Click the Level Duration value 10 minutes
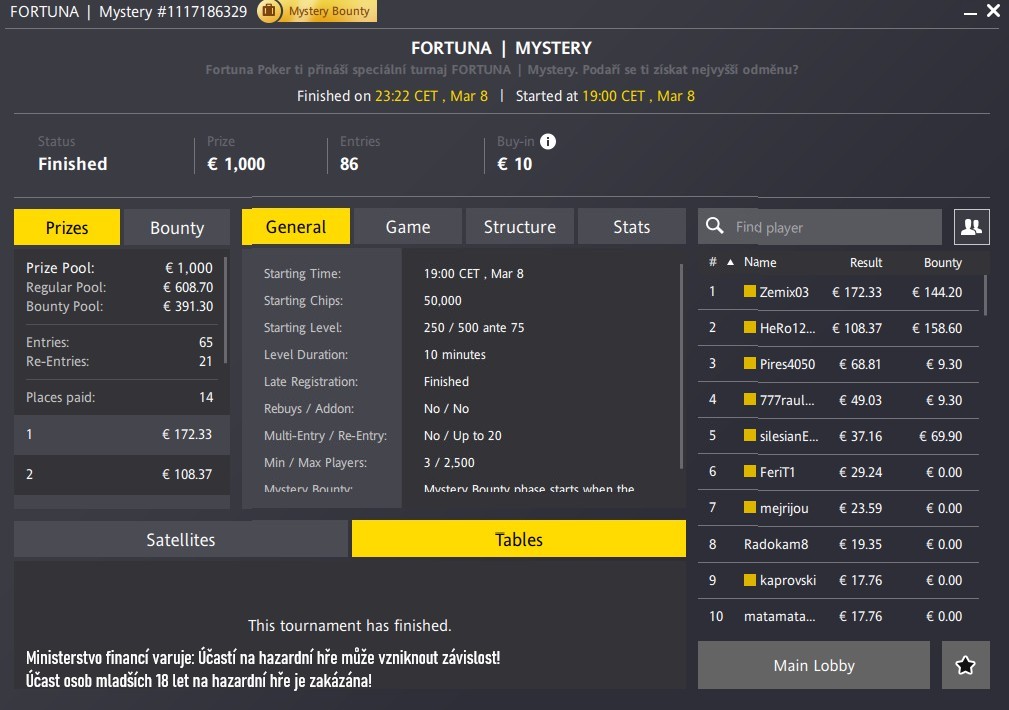 coord(455,354)
